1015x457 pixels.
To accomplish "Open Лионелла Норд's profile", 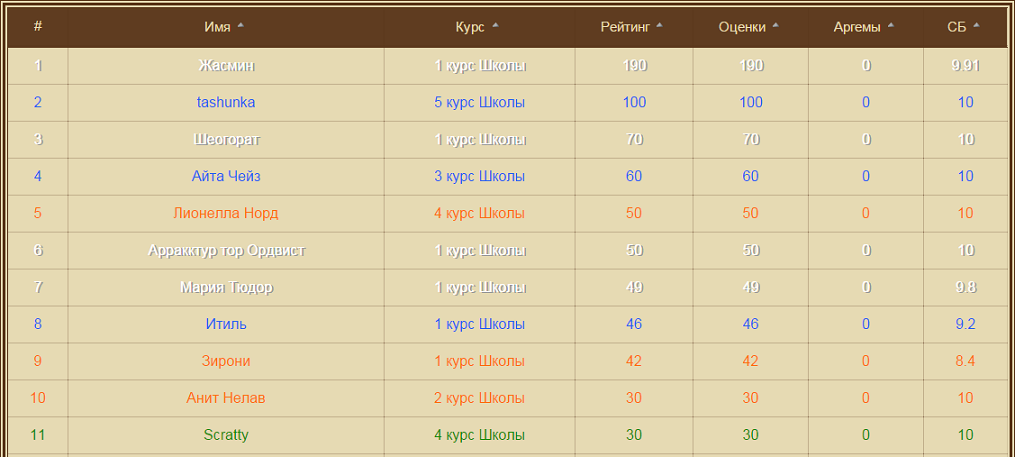I will (x=226, y=213).
